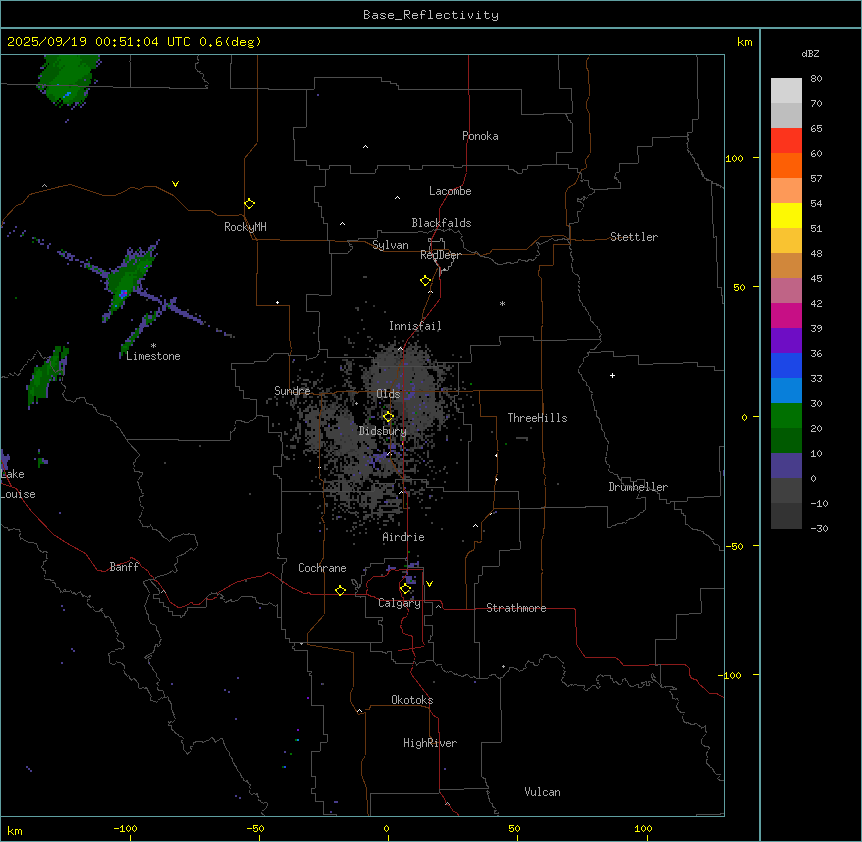
Task: Select the Ponoka city label
Action: click(480, 136)
